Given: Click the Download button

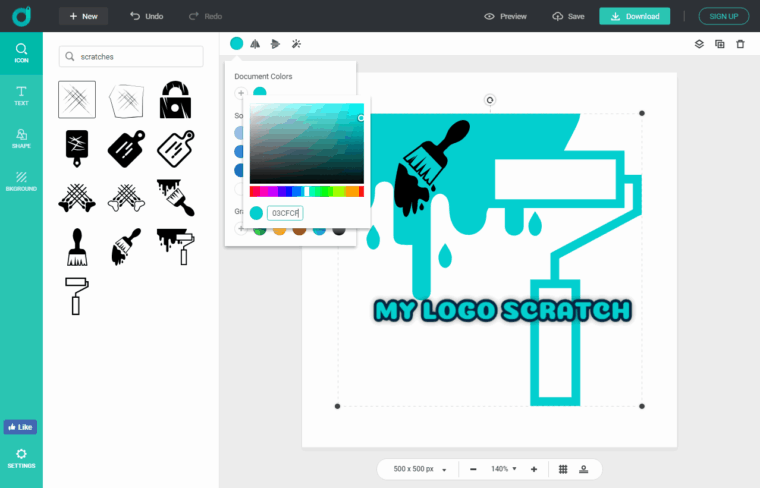Looking at the screenshot, I should 634,16.
